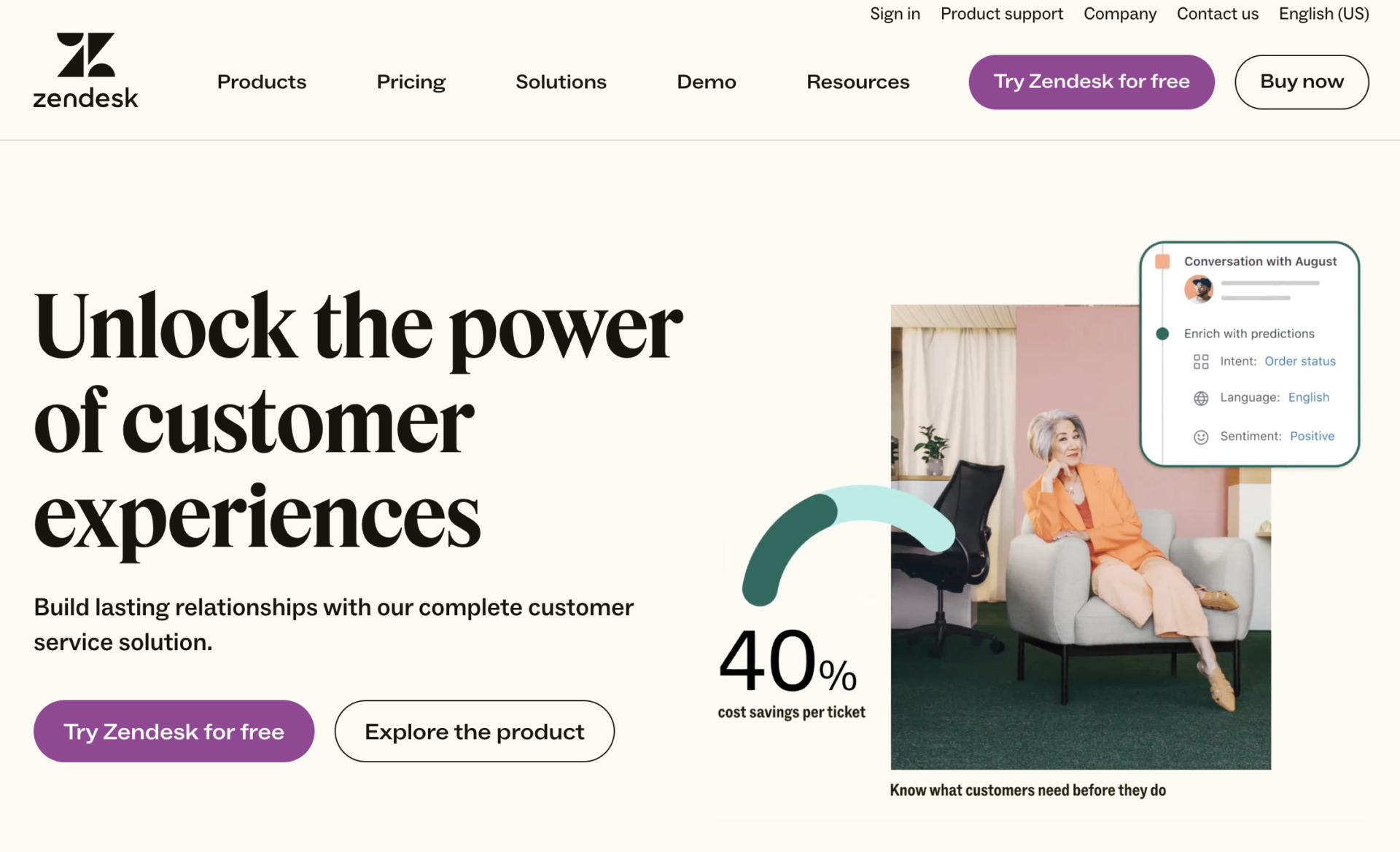Click the orange square conversation icon
This screenshot has height=852, width=1400.
1162,262
